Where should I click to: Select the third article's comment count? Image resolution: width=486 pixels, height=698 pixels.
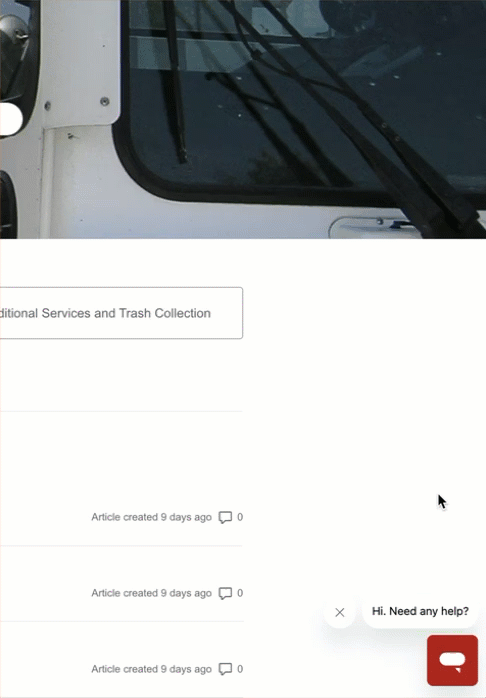pyautogui.click(x=240, y=669)
